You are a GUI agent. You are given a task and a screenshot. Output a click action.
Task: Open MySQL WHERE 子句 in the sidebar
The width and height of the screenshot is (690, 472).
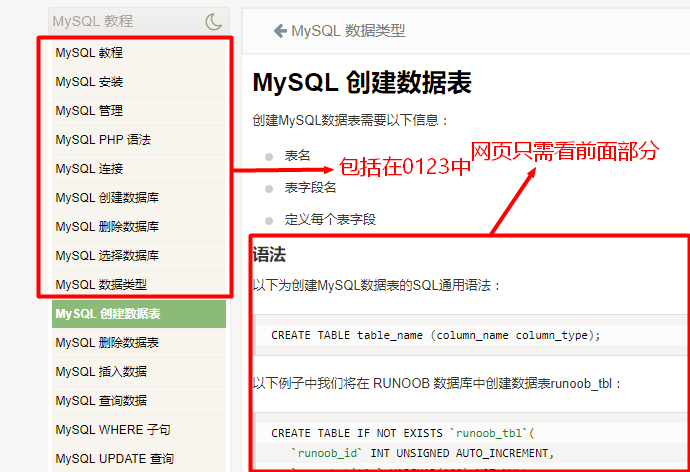pos(139,430)
